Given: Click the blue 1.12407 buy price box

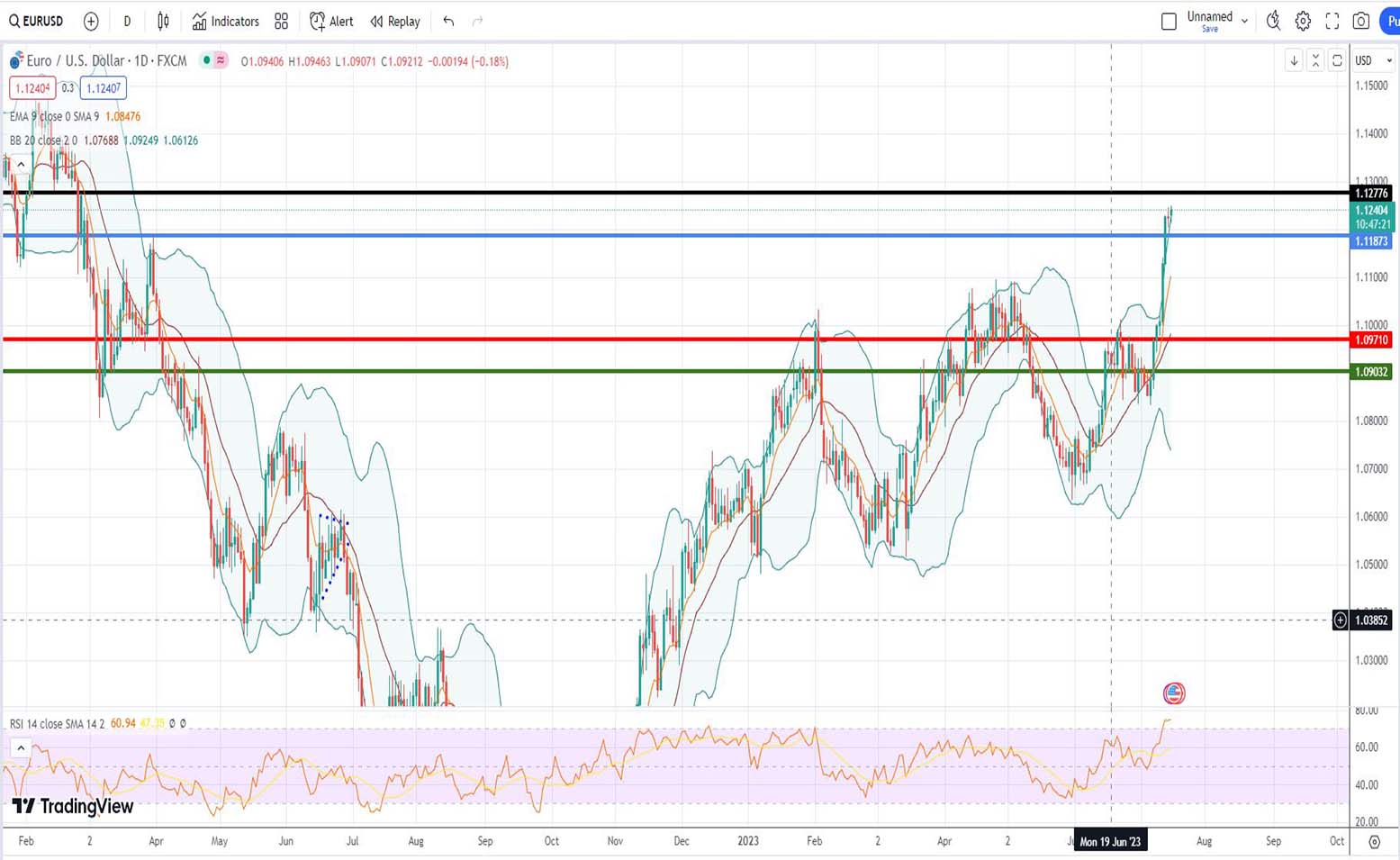Looking at the screenshot, I should [x=103, y=88].
